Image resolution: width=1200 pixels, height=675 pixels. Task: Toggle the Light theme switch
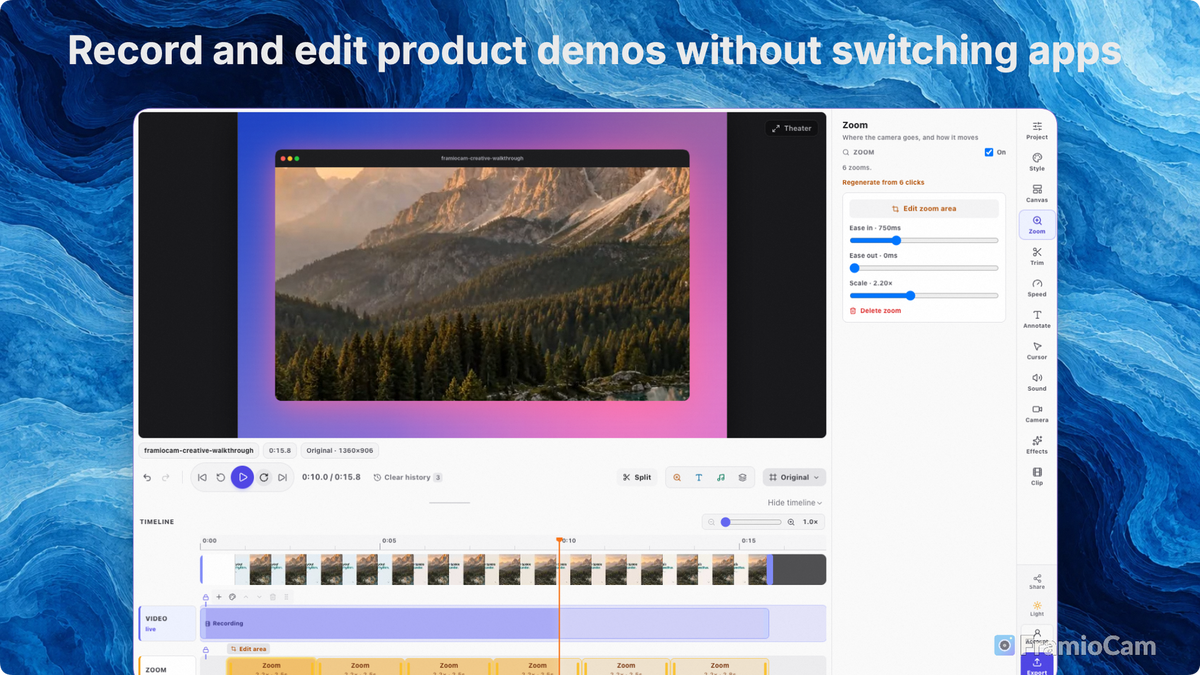pos(1037,608)
